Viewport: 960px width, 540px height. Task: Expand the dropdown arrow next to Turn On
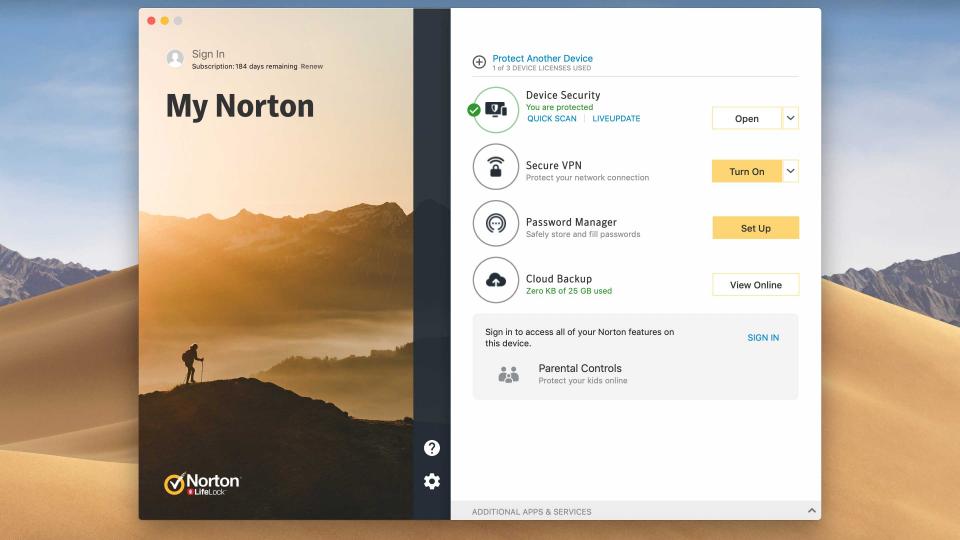[790, 171]
